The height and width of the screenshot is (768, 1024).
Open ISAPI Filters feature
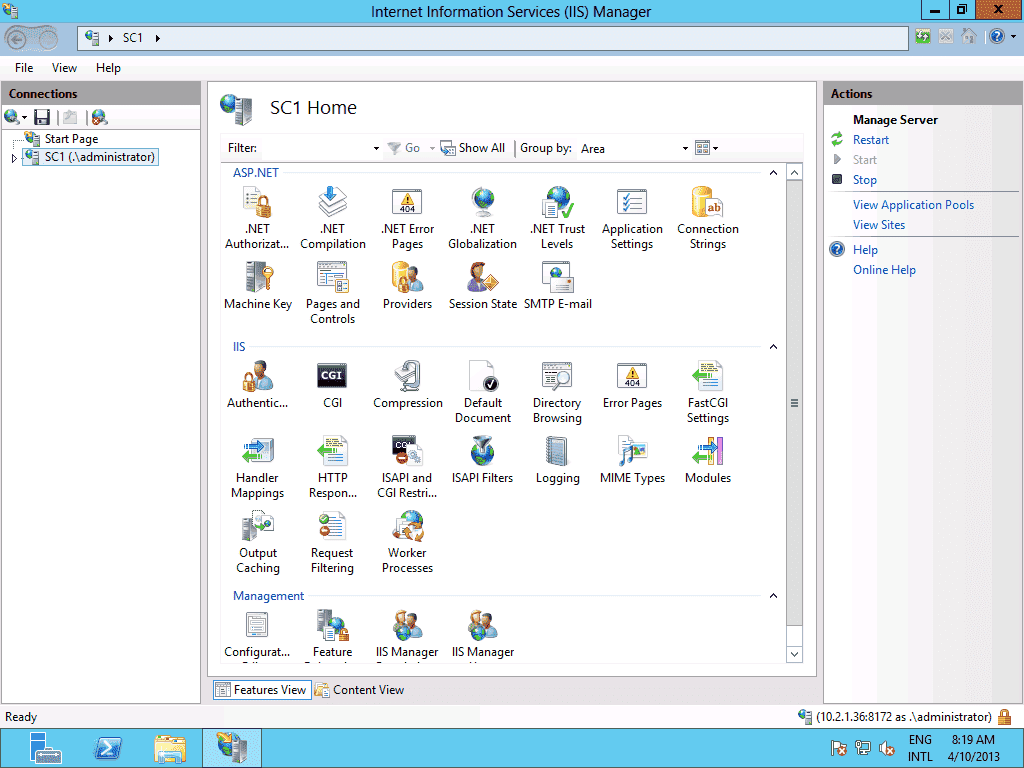click(483, 460)
